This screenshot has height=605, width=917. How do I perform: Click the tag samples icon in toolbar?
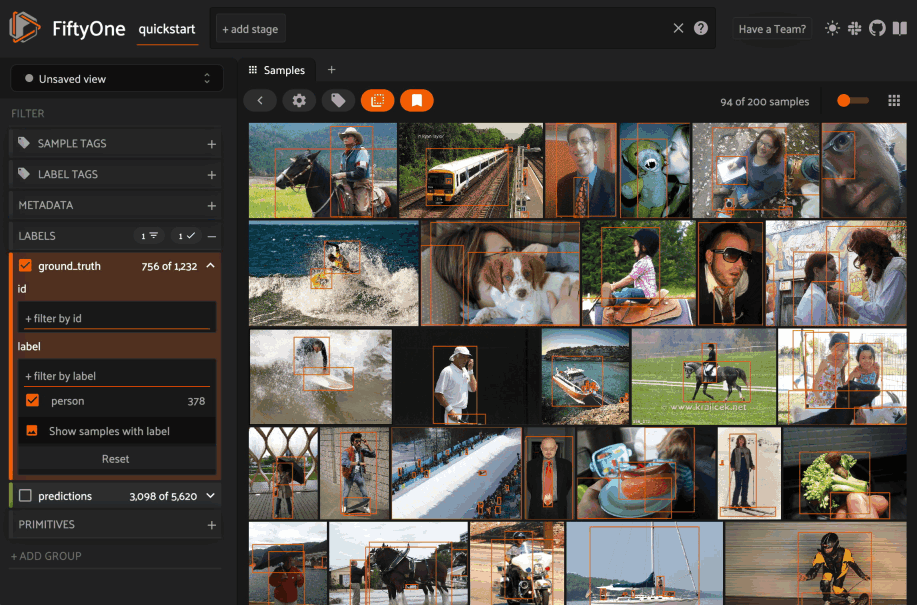(338, 100)
